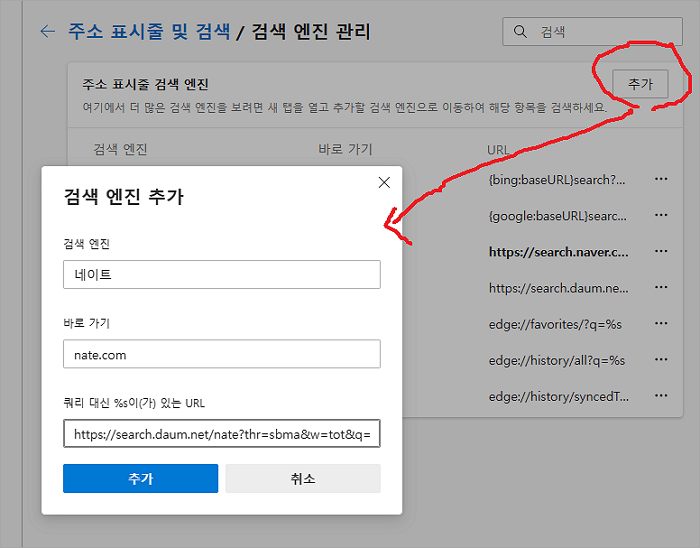
Task: Confirm with the blue 추가 button in dialog
Action: [140, 479]
